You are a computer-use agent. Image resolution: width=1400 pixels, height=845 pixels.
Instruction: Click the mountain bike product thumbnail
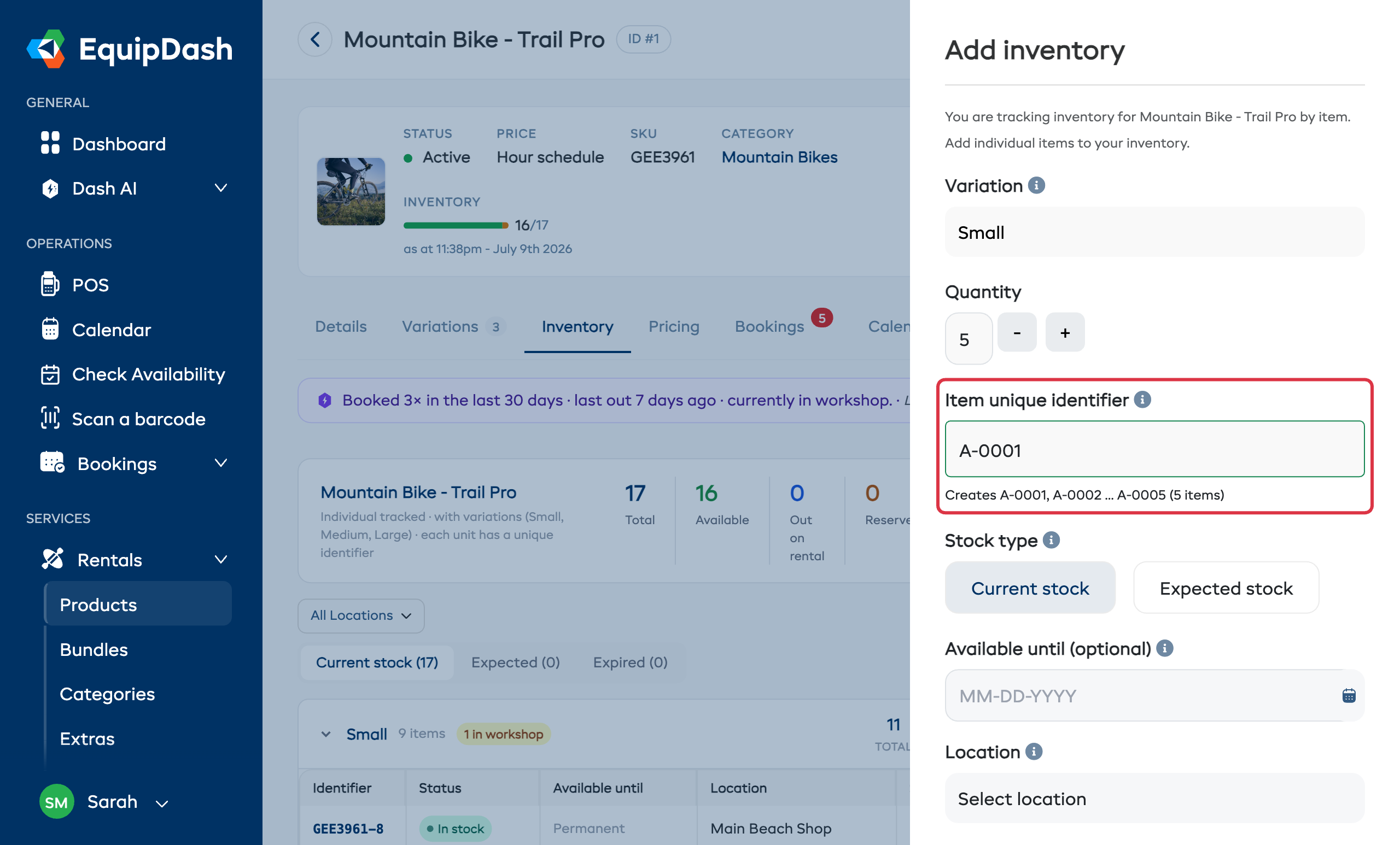(x=351, y=191)
